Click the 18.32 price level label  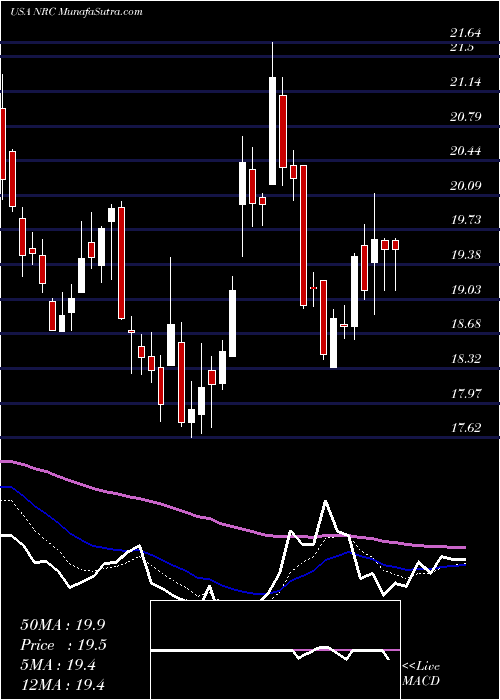[466, 358]
